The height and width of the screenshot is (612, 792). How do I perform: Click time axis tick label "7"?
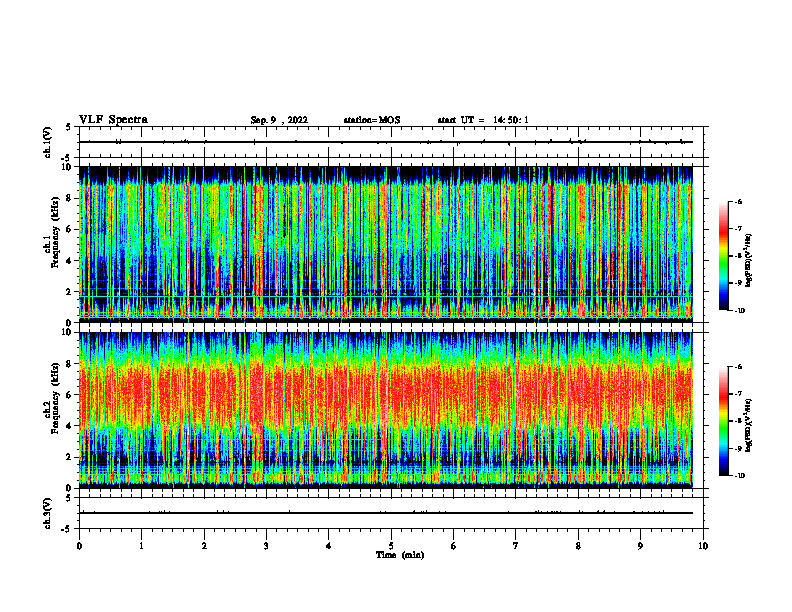click(x=516, y=546)
